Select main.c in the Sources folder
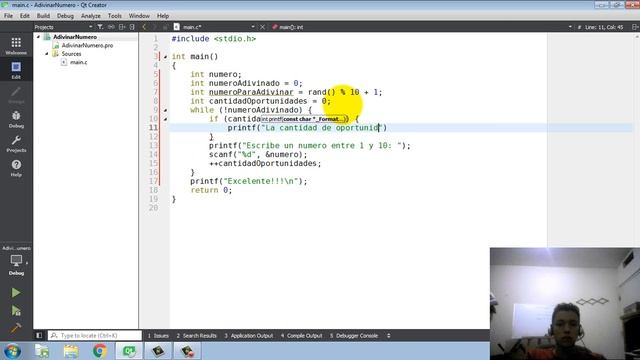Screen dimensions: 640x360 point(78,62)
